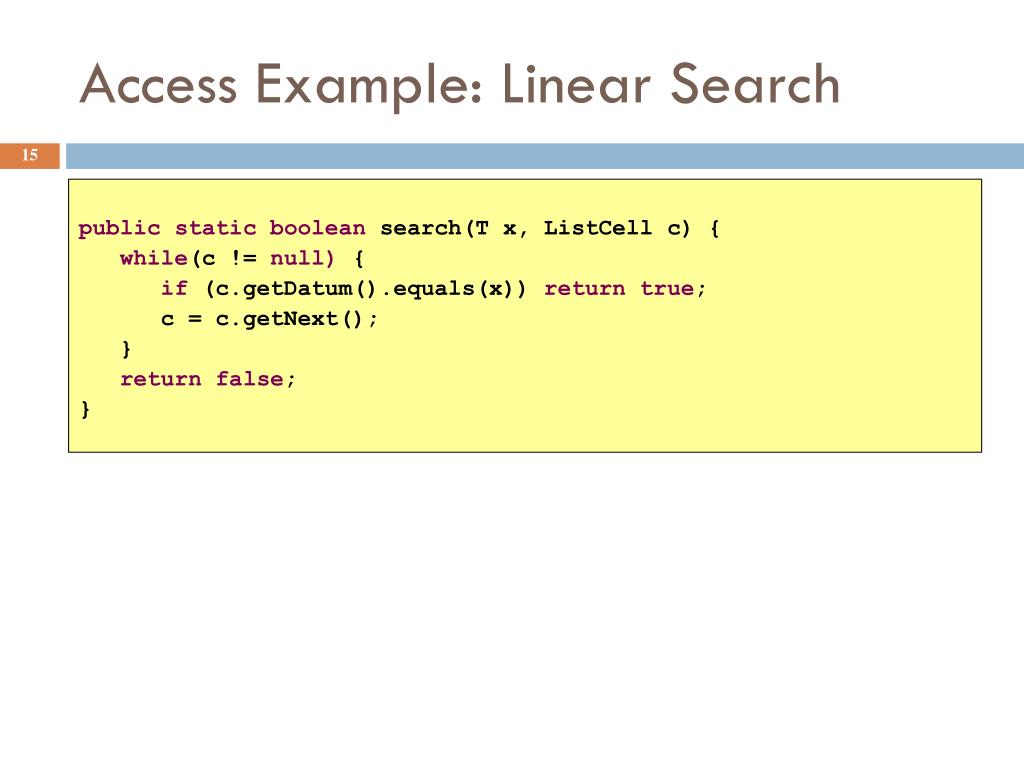Screen dimensions: 1024x768
Task: Click the slide title 'Access Example: Linear Search'
Action: (x=460, y=85)
